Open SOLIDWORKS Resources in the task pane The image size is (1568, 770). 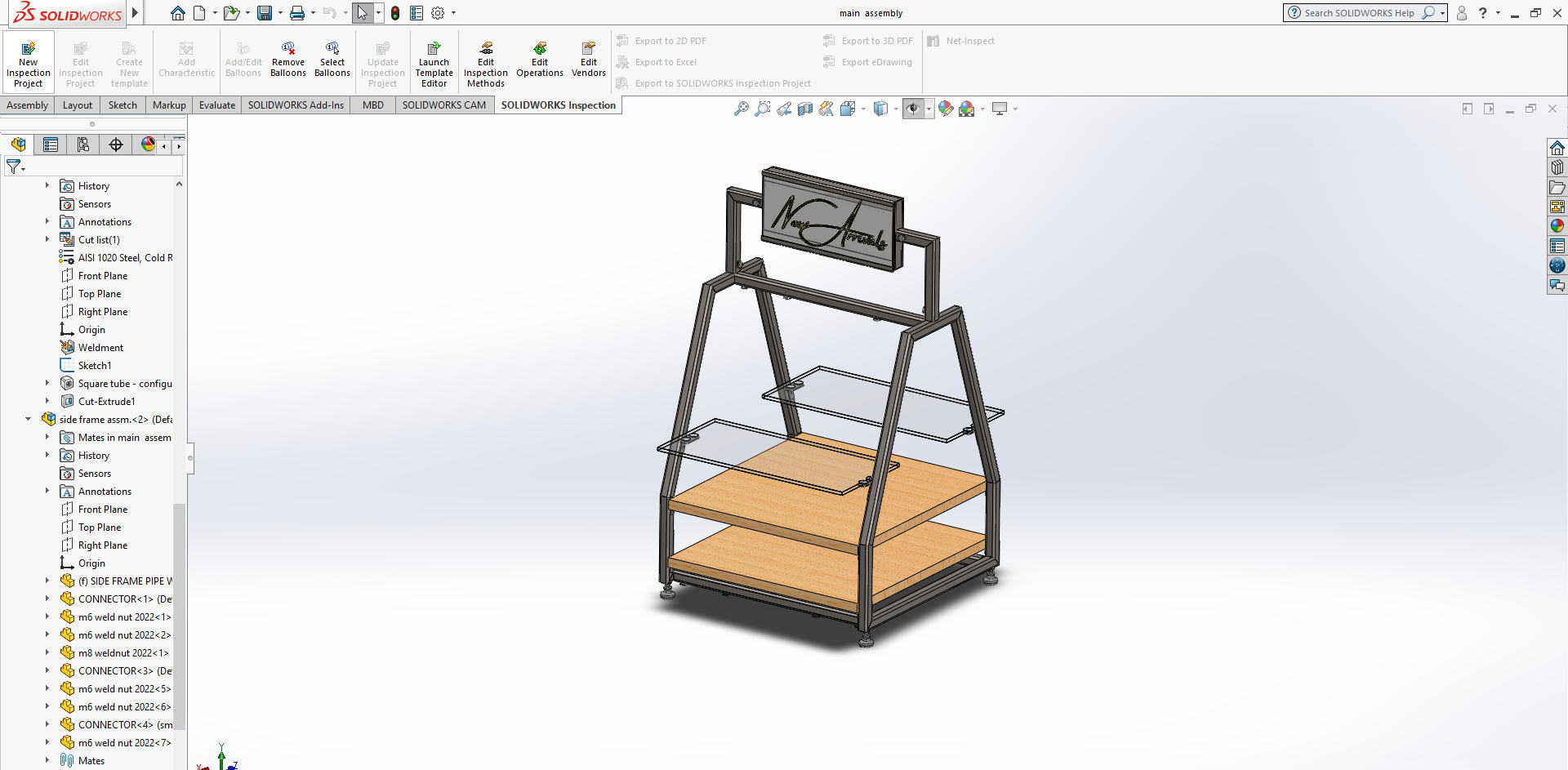[1557, 148]
